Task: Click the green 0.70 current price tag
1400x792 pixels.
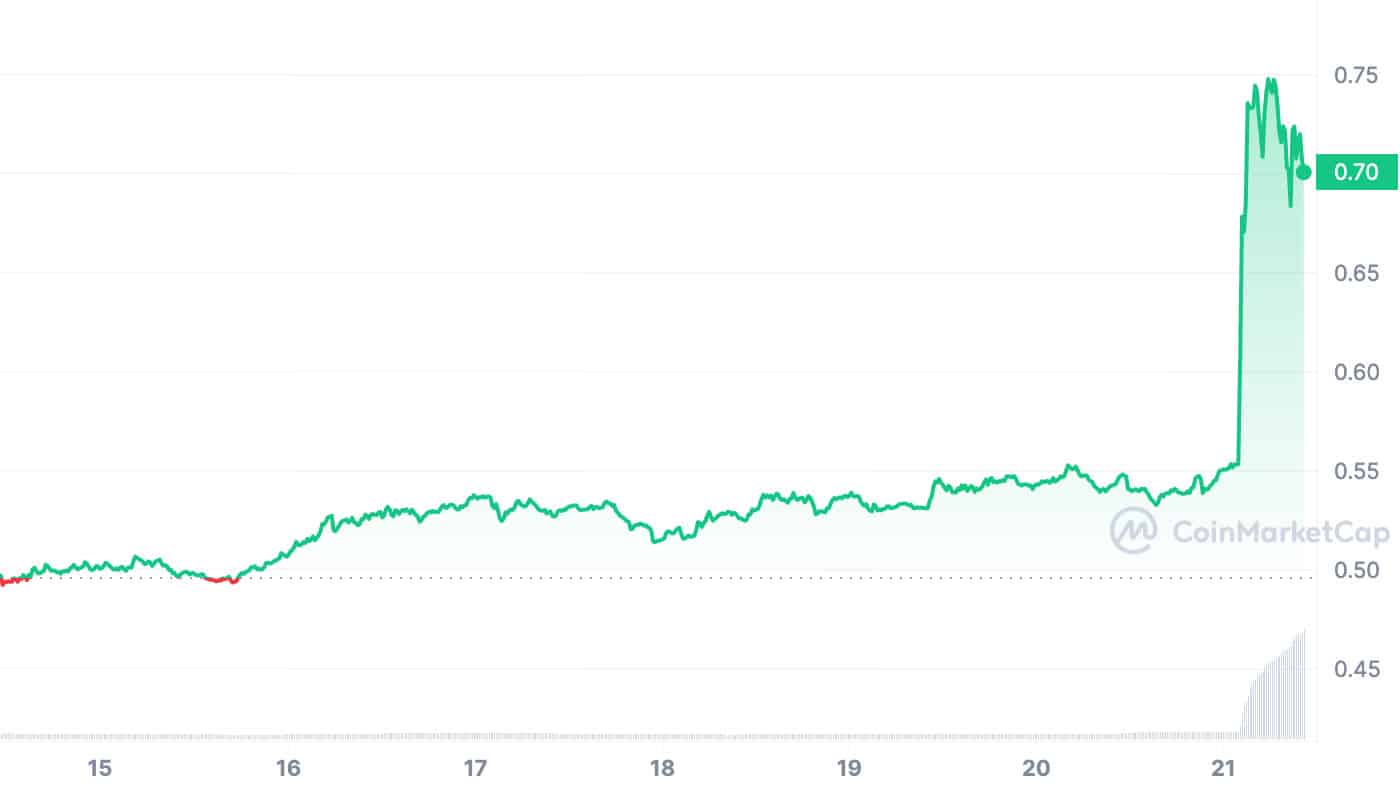Action: (1356, 172)
